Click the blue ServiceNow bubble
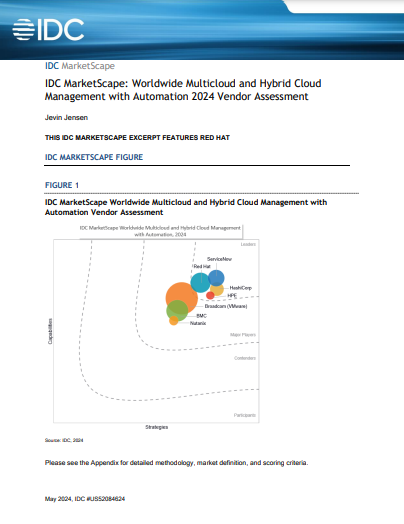404x524 pixels. [x=216, y=278]
